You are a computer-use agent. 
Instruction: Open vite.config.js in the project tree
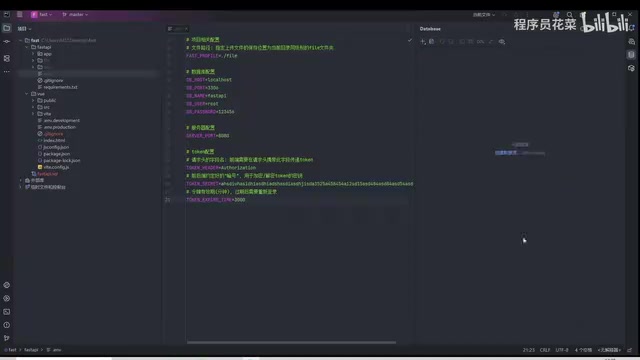coord(53,167)
